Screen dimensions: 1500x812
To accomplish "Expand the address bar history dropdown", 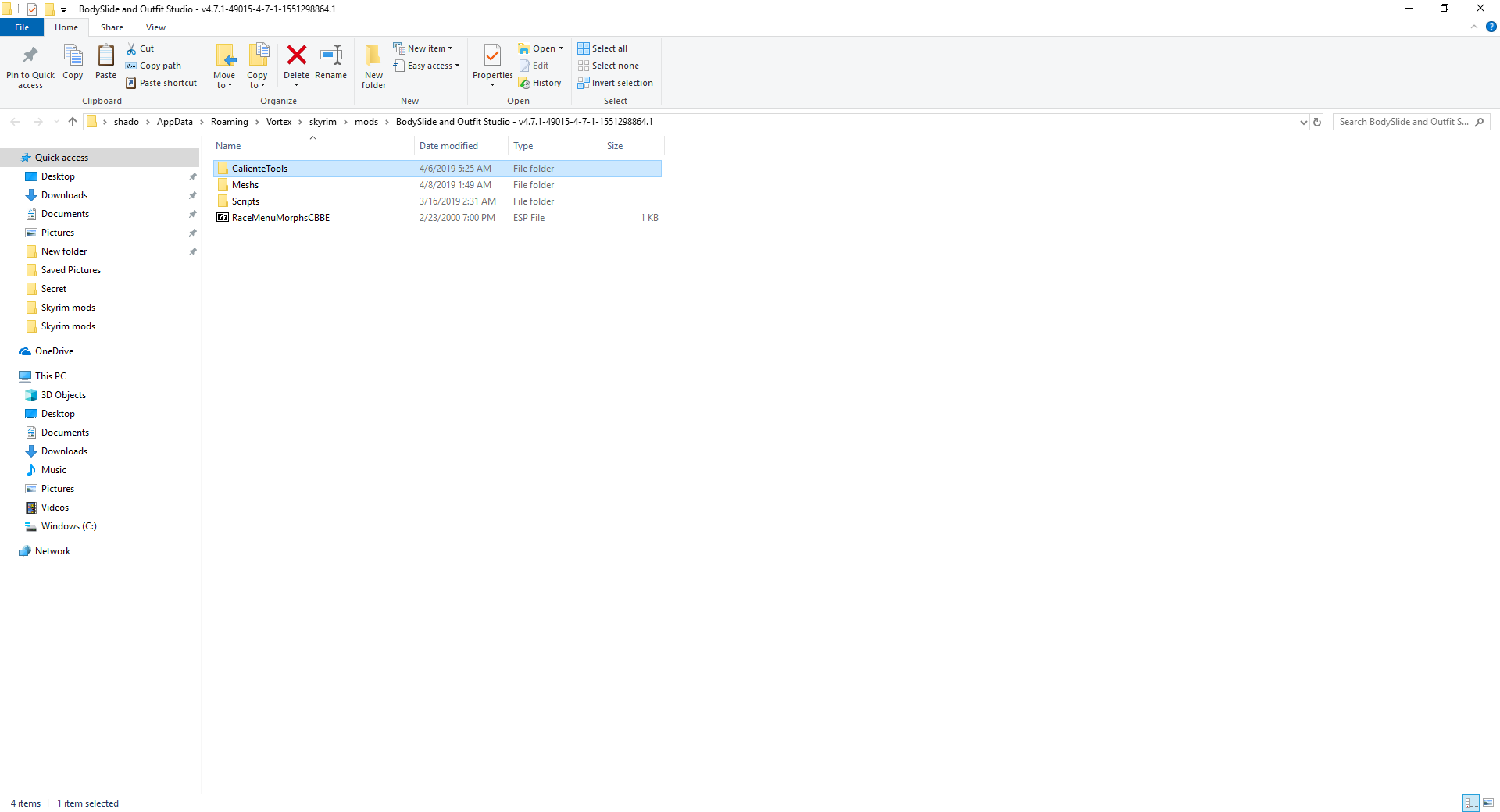I will click(x=1303, y=122).
